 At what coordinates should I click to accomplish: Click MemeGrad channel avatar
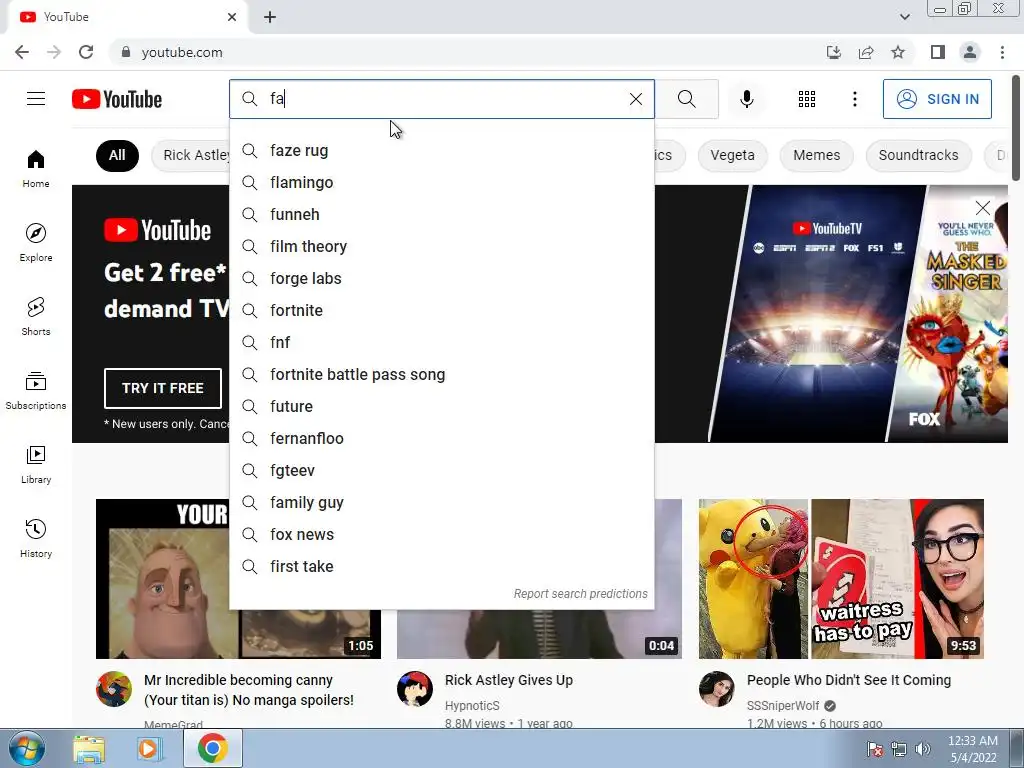(114, 689)
